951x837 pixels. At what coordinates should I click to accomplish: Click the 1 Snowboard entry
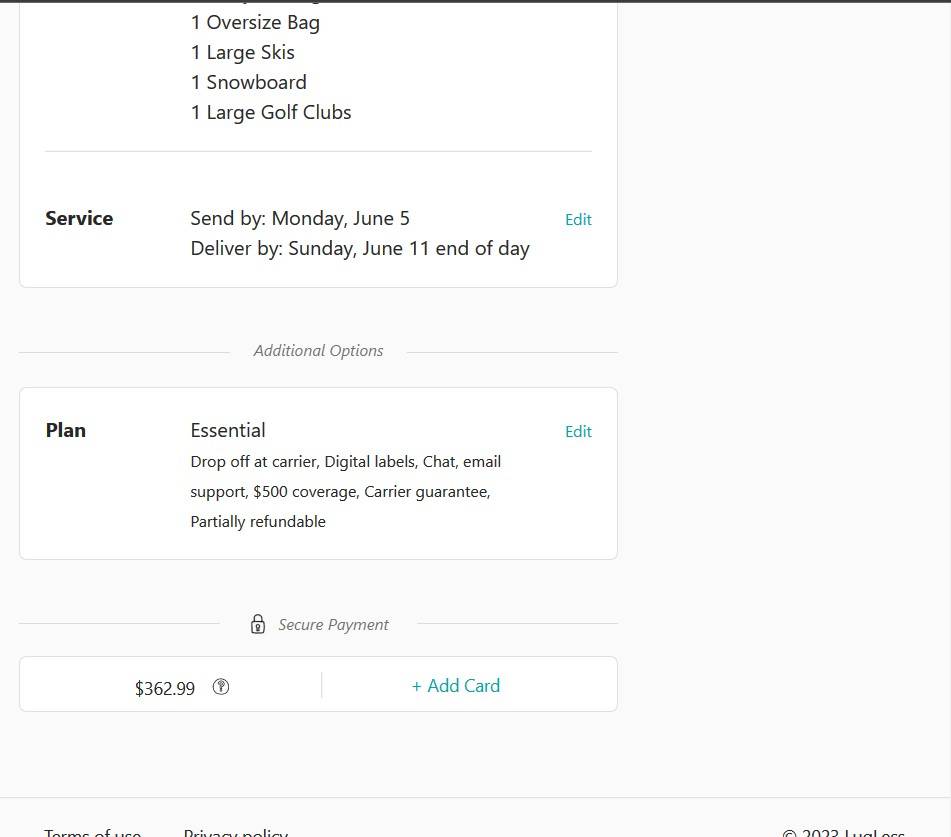(248, 82)
